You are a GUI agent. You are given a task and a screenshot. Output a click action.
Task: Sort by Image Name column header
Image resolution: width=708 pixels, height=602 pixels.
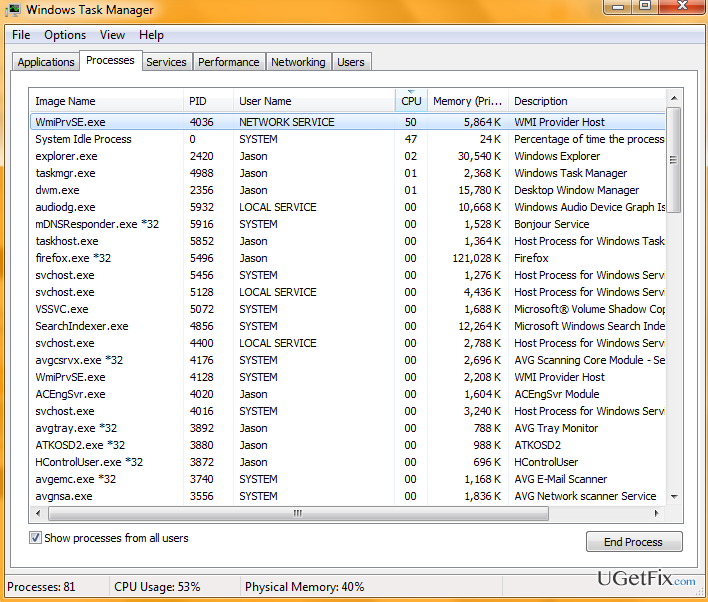(x=107, y=101)
